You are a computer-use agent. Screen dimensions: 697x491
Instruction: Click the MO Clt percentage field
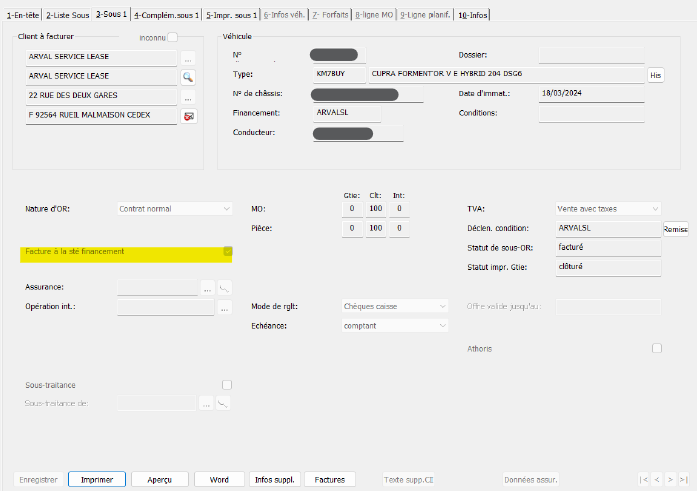[375, 209]
